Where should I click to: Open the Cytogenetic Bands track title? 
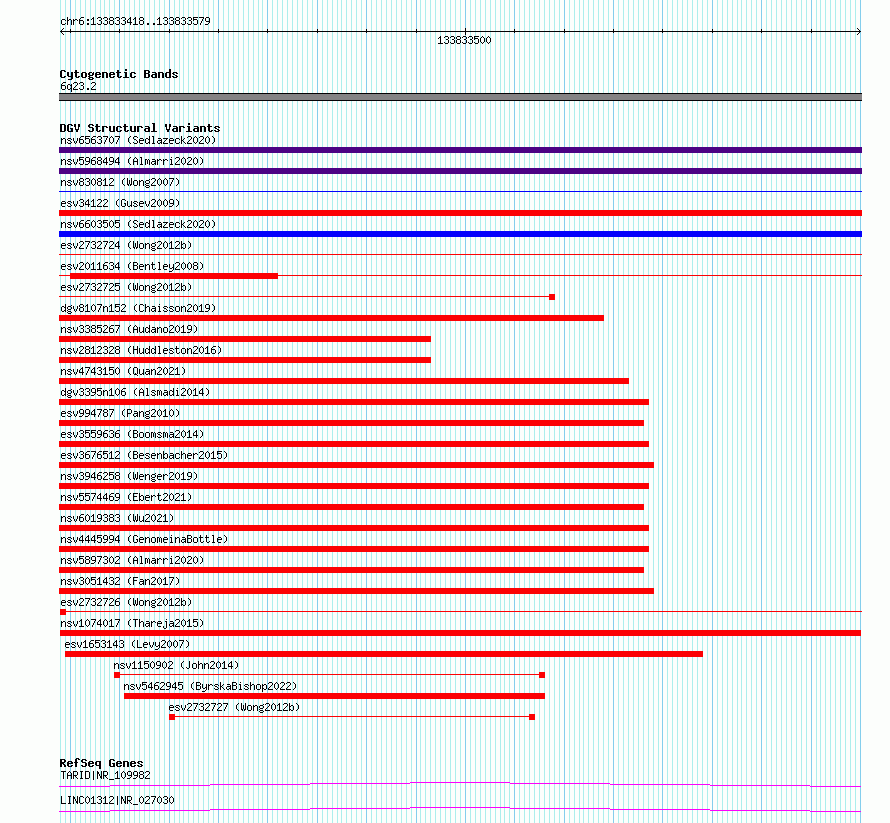point(119,74)
